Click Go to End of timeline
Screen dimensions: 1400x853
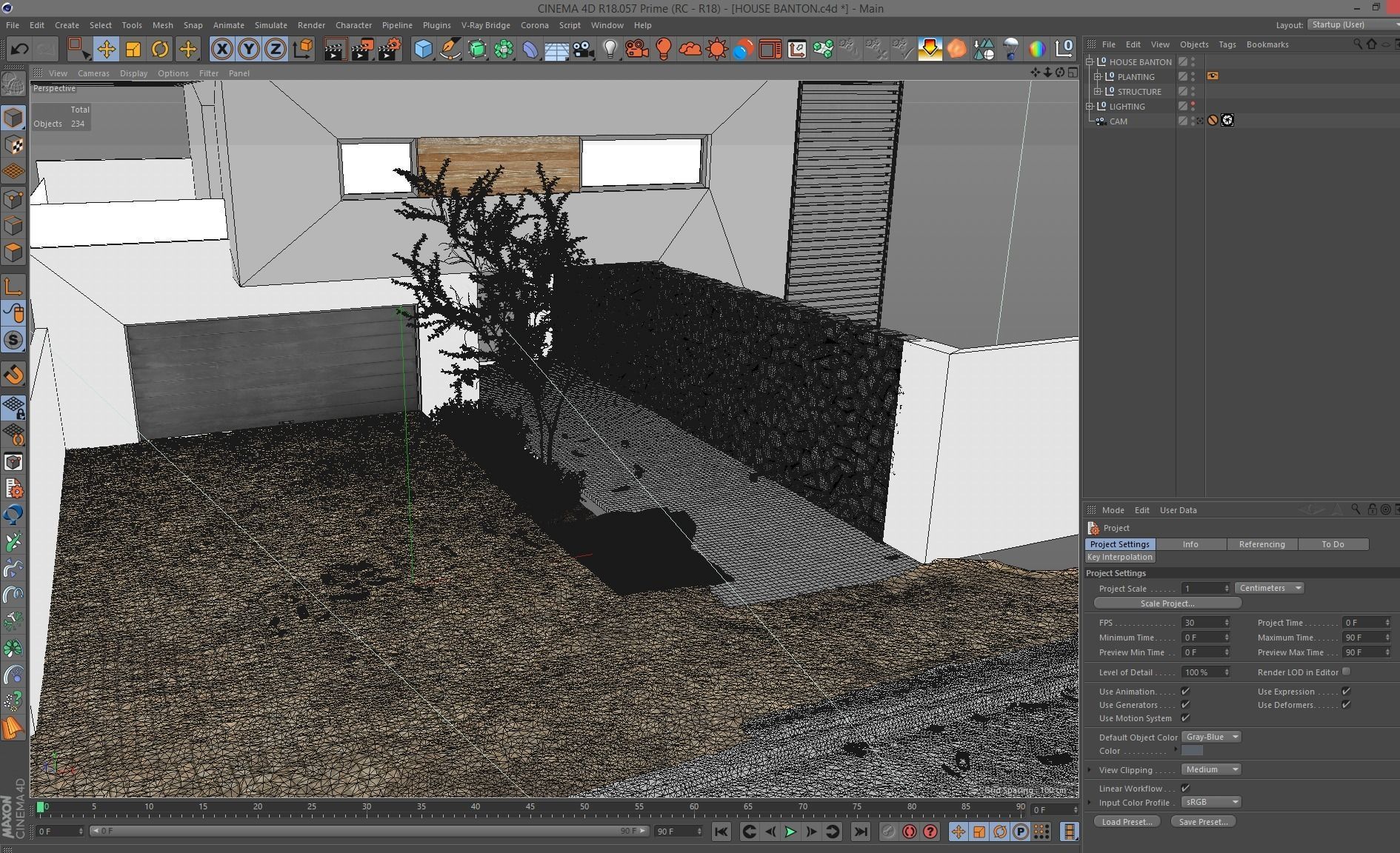[860, 832]
